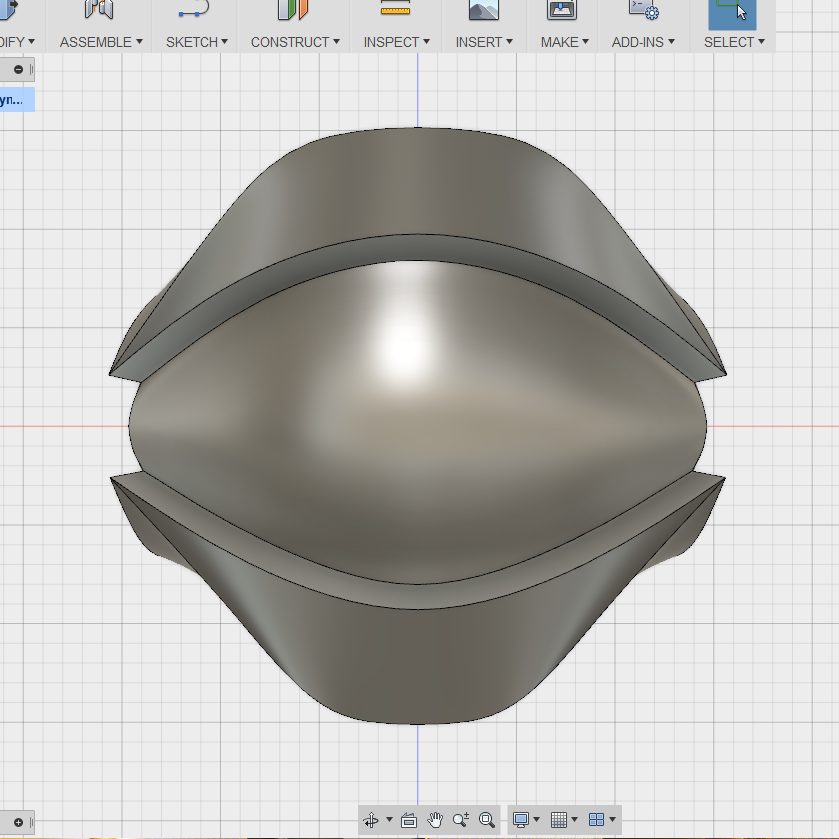This screenshot has width=839, height=839.
Task: Select the Orbit navigation tool
Action: (x=371, y=820)
